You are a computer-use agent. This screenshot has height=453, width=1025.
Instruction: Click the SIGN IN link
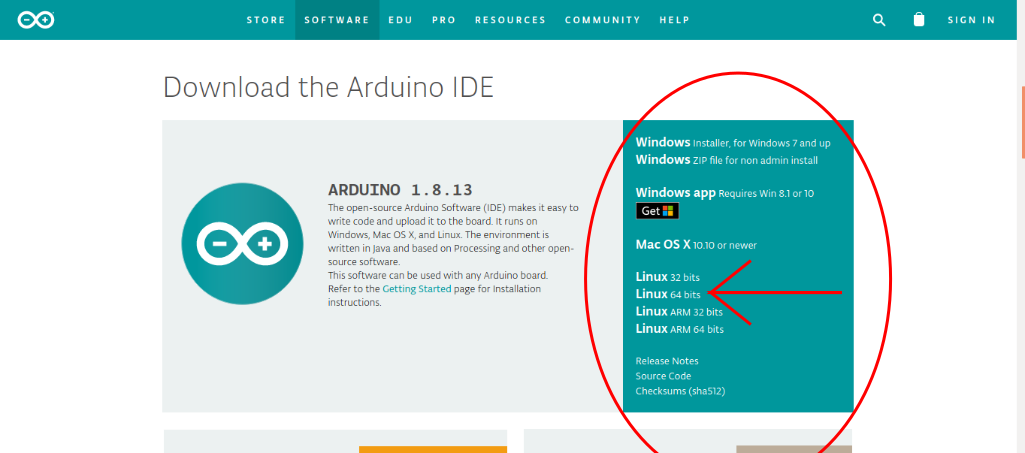(971, 20)
